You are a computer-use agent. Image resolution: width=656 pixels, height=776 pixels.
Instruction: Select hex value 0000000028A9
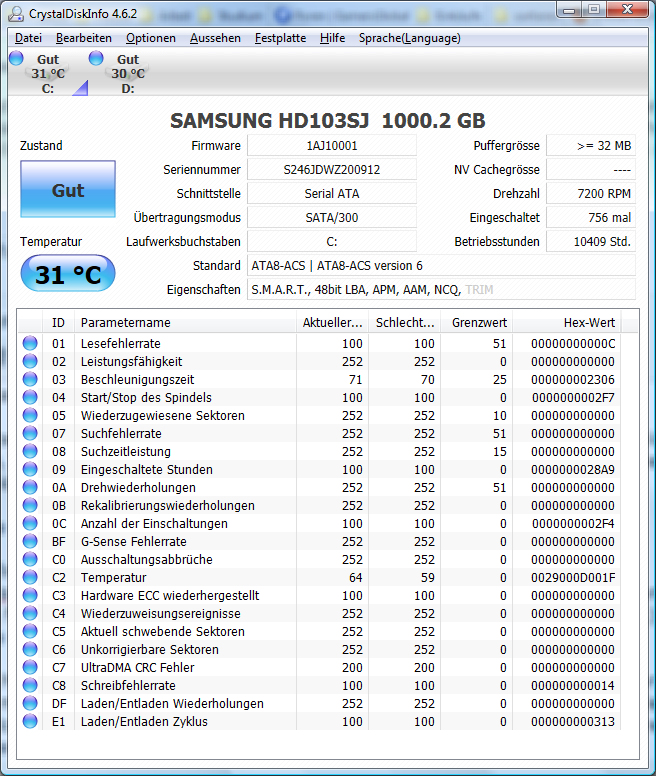(x=573, y=470)
